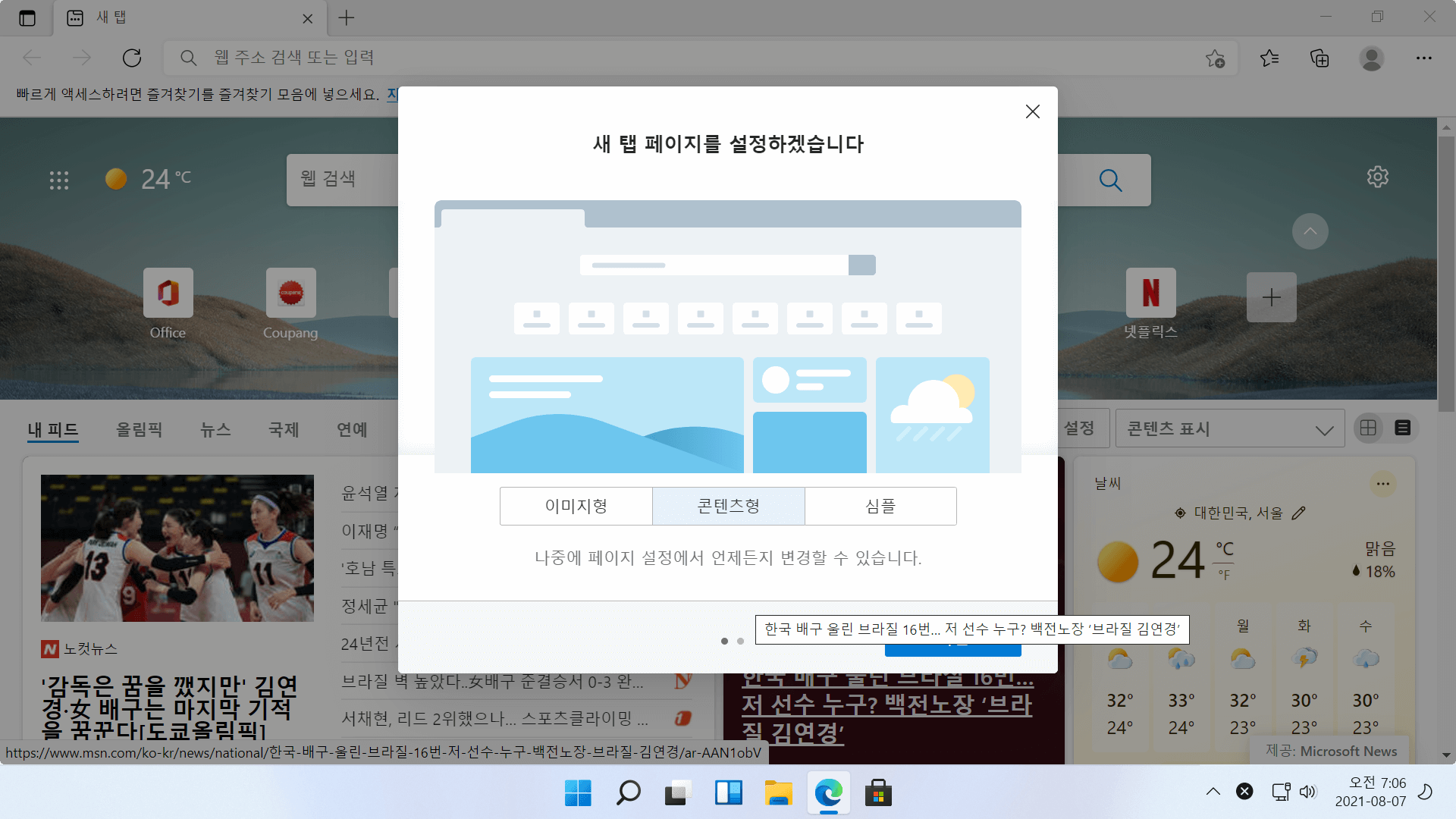Open a new tab with plus button
The image size is (1456, 819).
click(x=346, y=18)
